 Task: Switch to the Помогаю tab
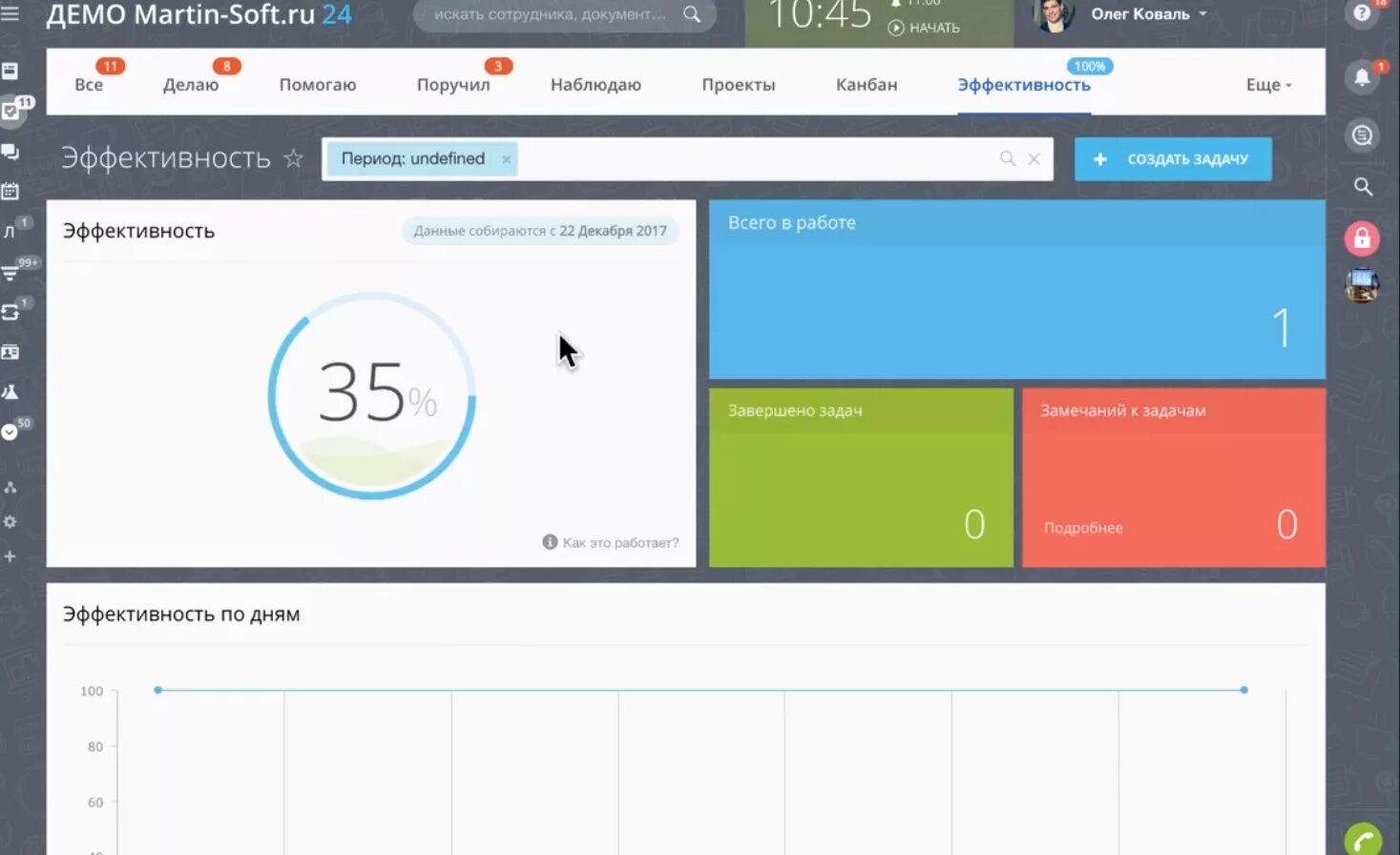318,85
